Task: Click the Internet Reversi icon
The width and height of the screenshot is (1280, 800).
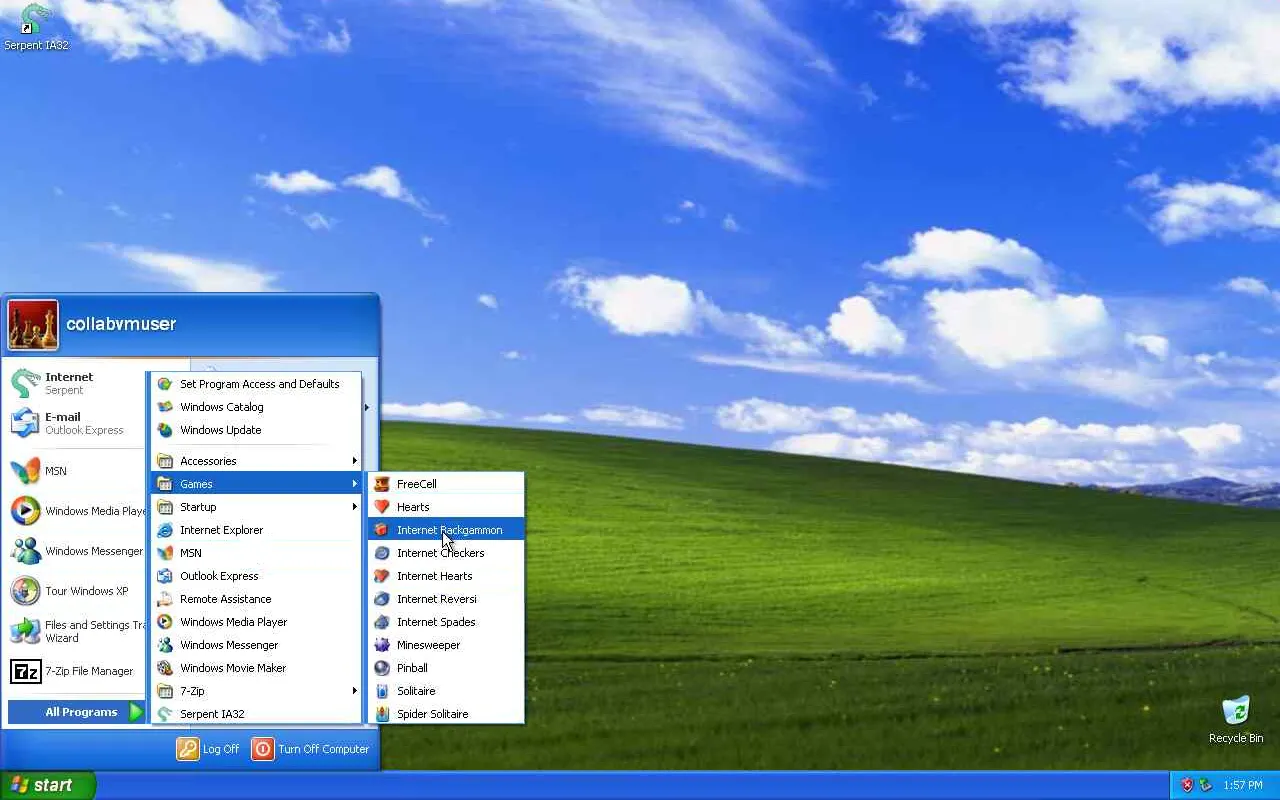Action: click(382, 599)
